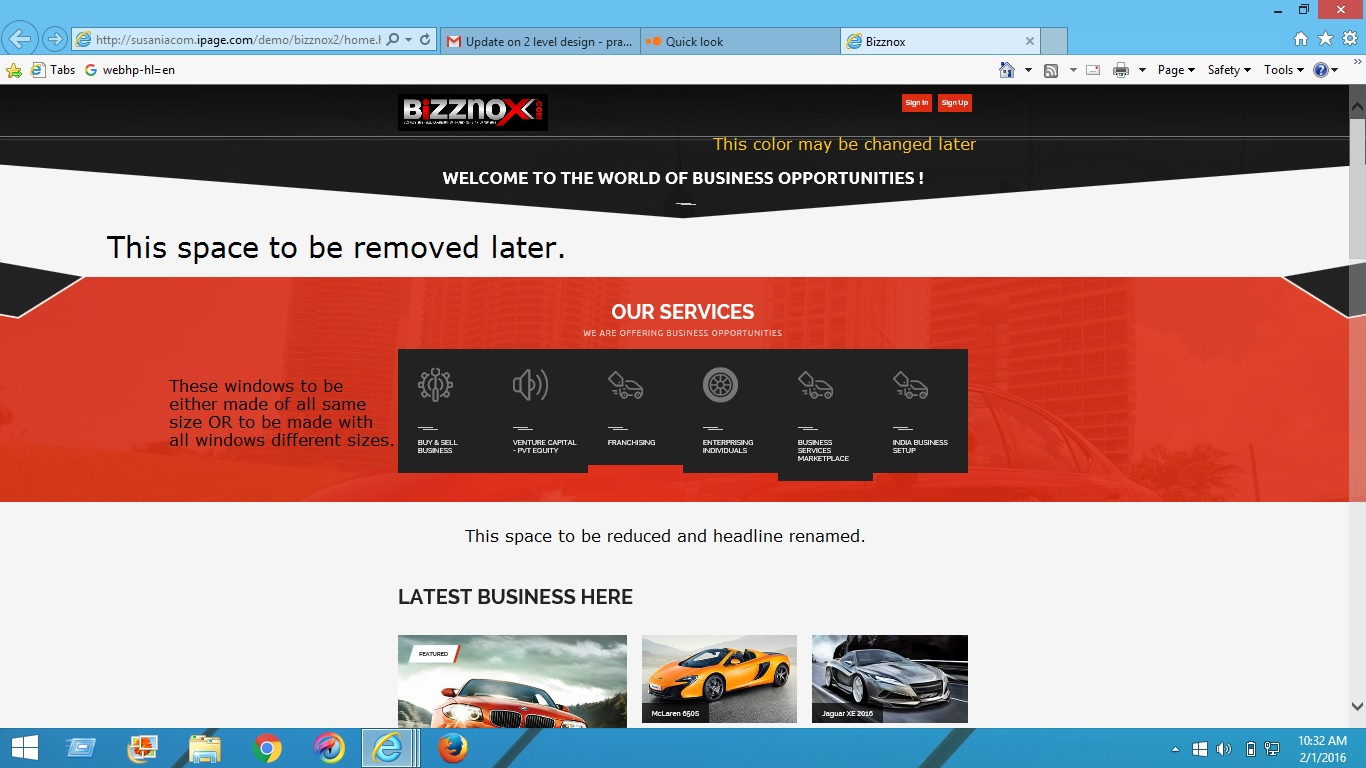
Task: Switch to the Update on 2 level design tab
Action: click(540, 42)
